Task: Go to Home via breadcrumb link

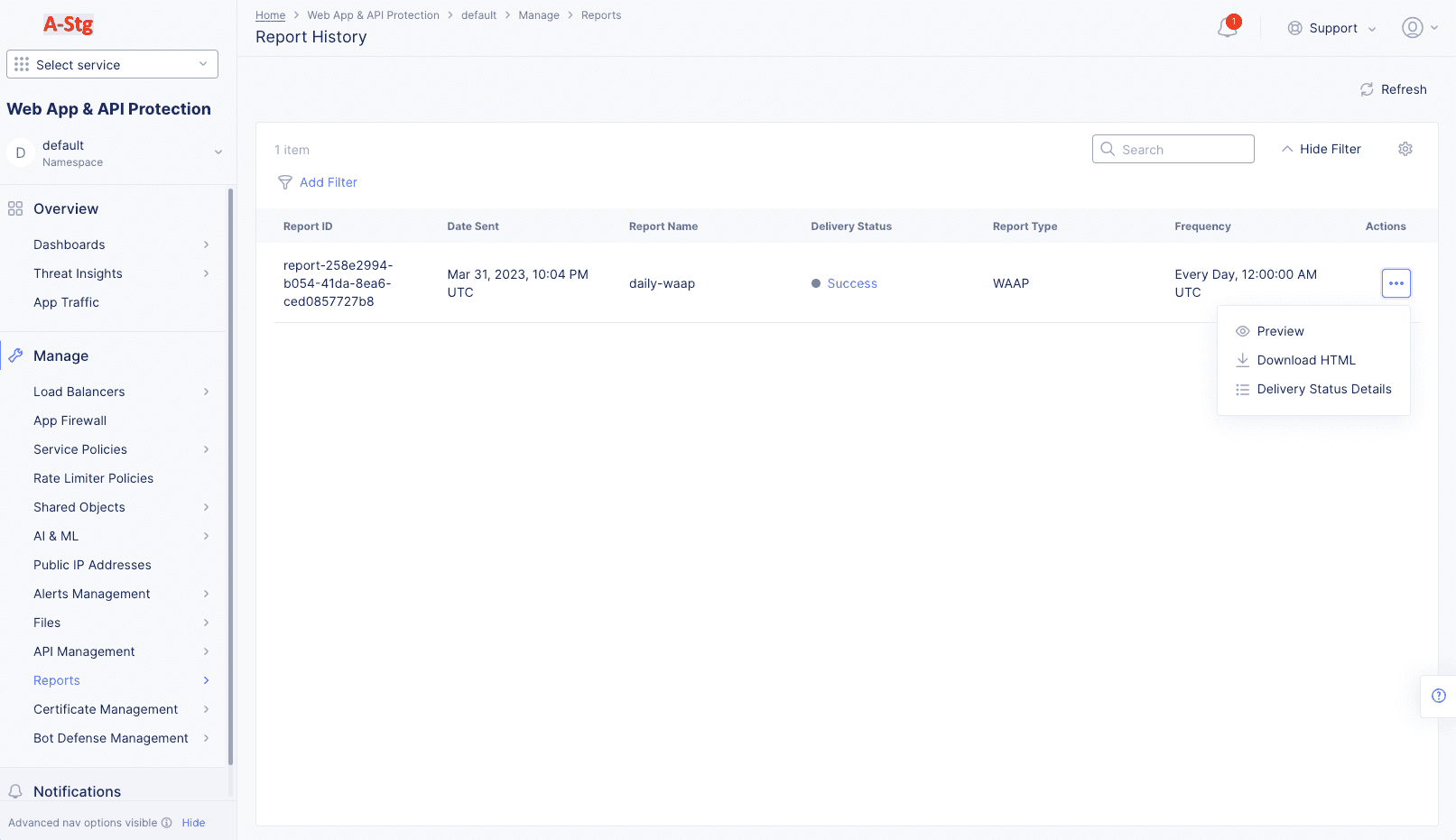Action: pos(270,15)
